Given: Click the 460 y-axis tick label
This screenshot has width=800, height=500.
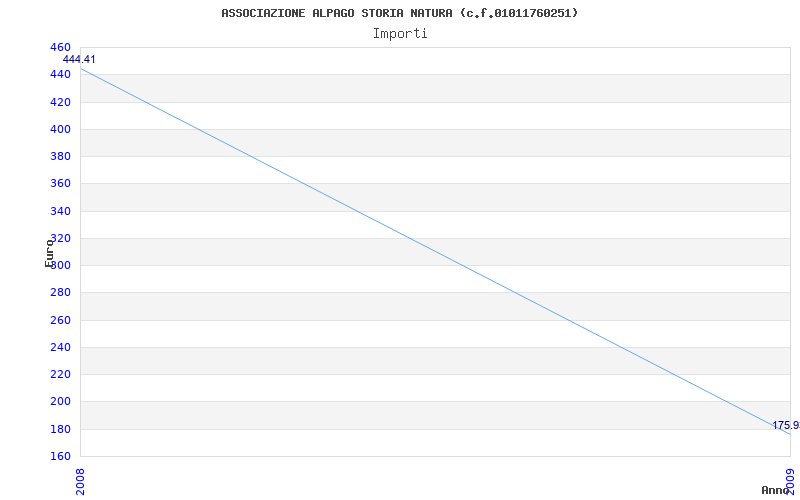Looking at the screenshot, I should point(60,47).
